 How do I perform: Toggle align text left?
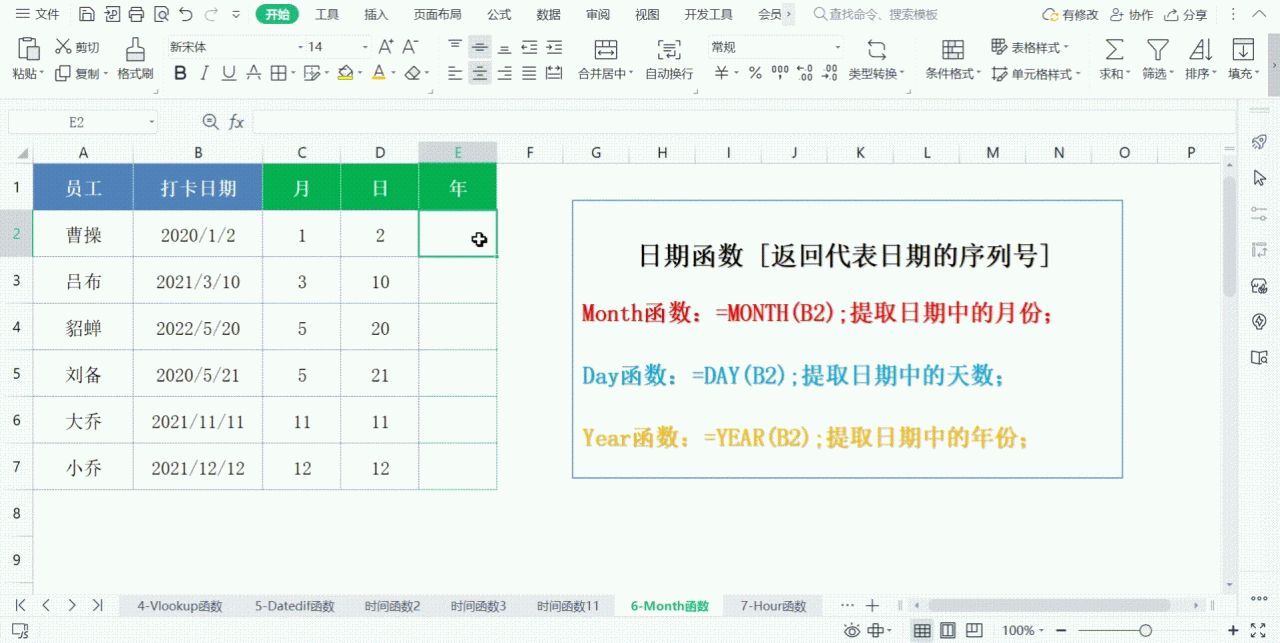pyautogui.click(x=455, y=72)
